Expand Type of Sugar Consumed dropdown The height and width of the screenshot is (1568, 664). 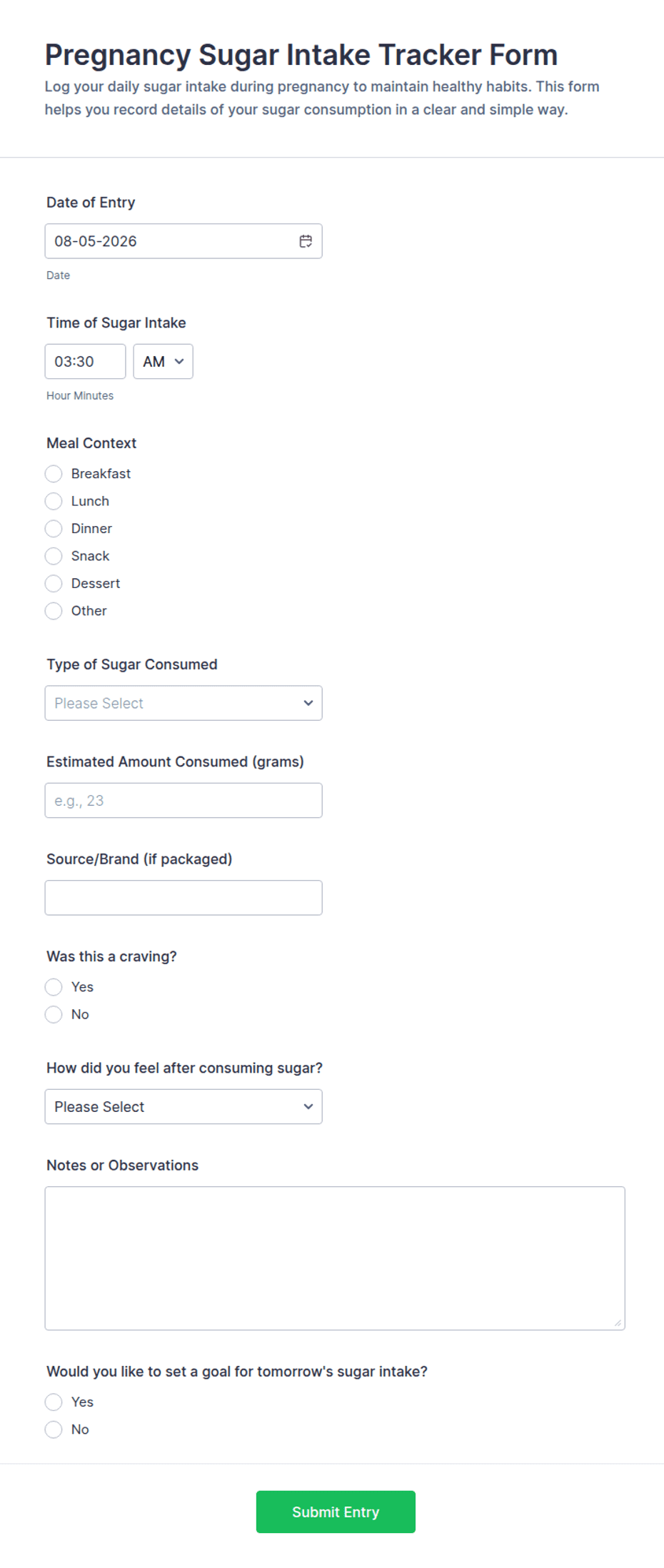tap(183, 703)
